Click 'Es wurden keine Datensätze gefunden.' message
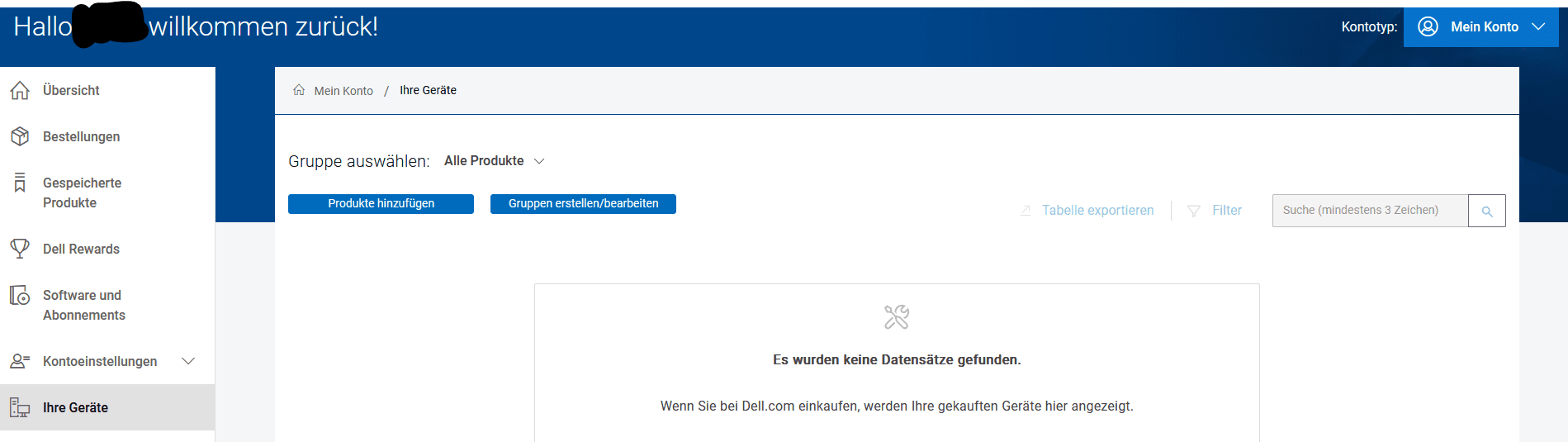 point(897,359)
